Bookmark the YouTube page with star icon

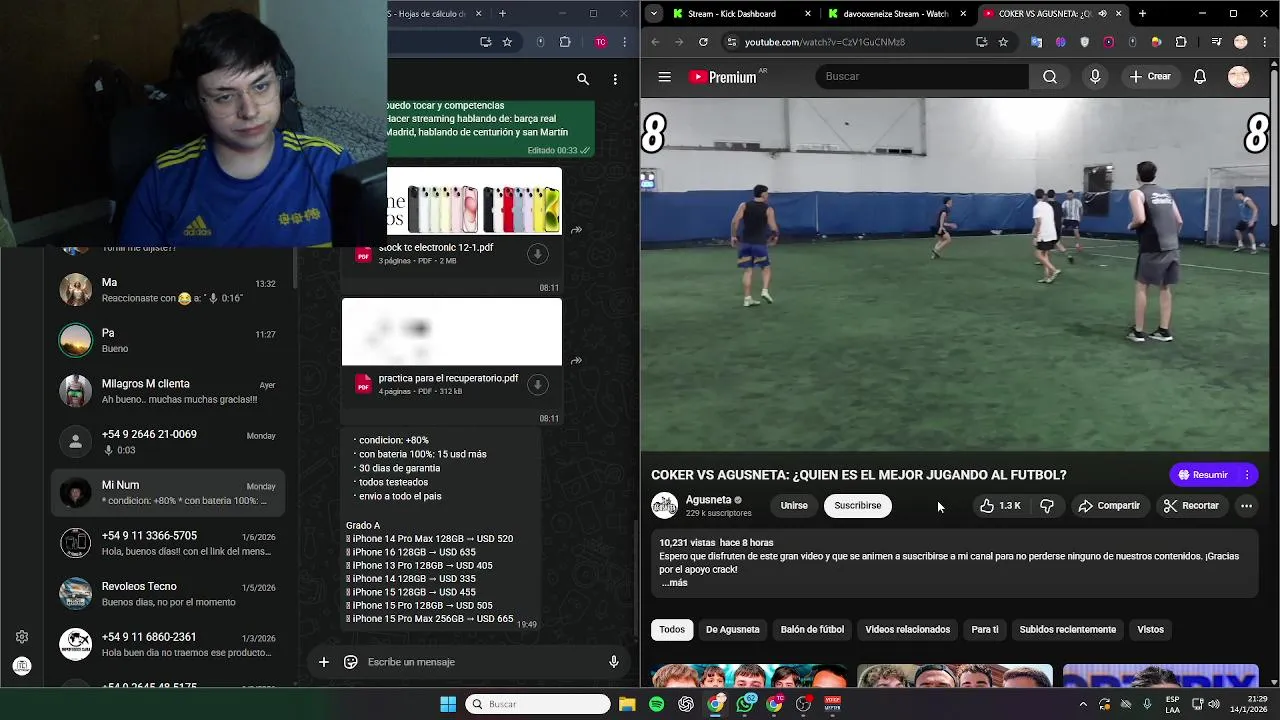point(1003,42)
